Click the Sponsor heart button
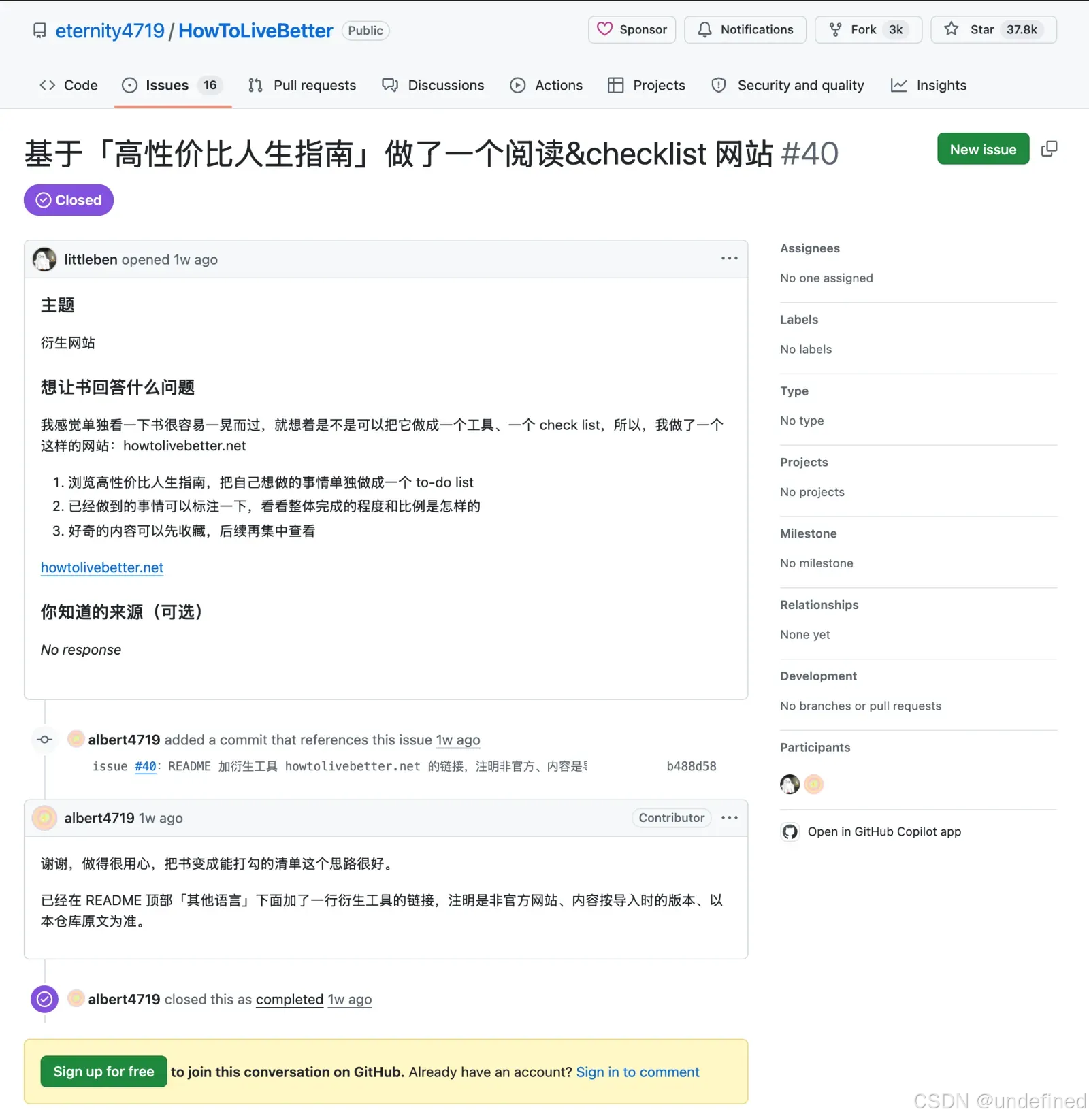1089x1120 pixels. tap(632, 30)
